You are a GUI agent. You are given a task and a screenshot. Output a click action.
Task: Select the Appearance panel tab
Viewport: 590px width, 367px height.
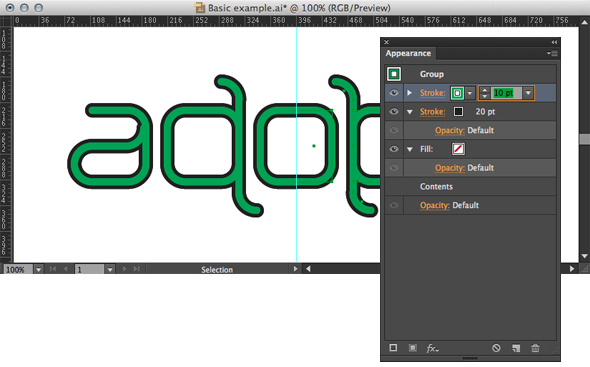(x=408, y=53)
